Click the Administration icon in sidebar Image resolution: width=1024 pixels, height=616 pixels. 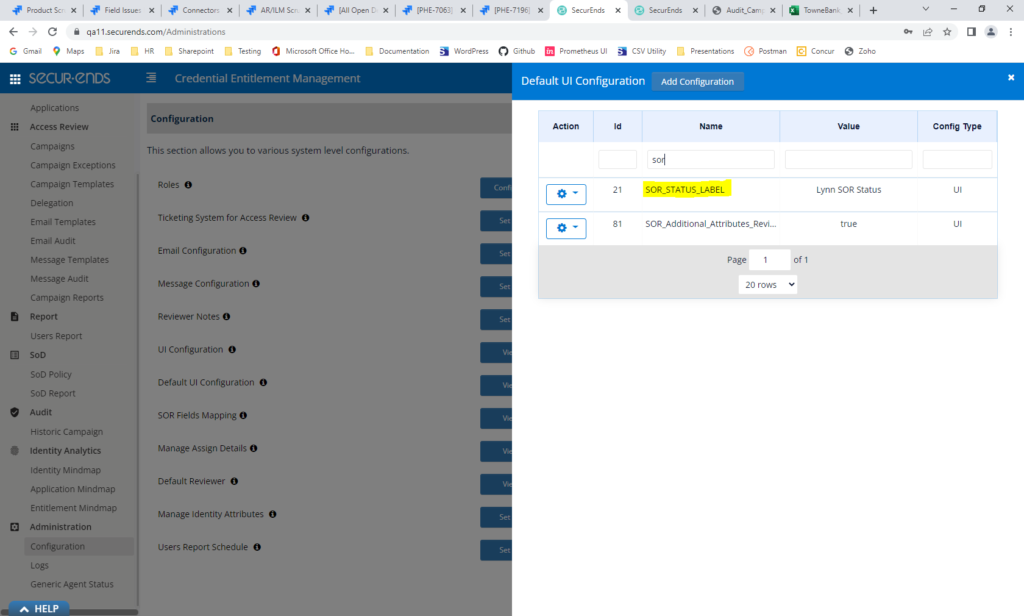14,527
